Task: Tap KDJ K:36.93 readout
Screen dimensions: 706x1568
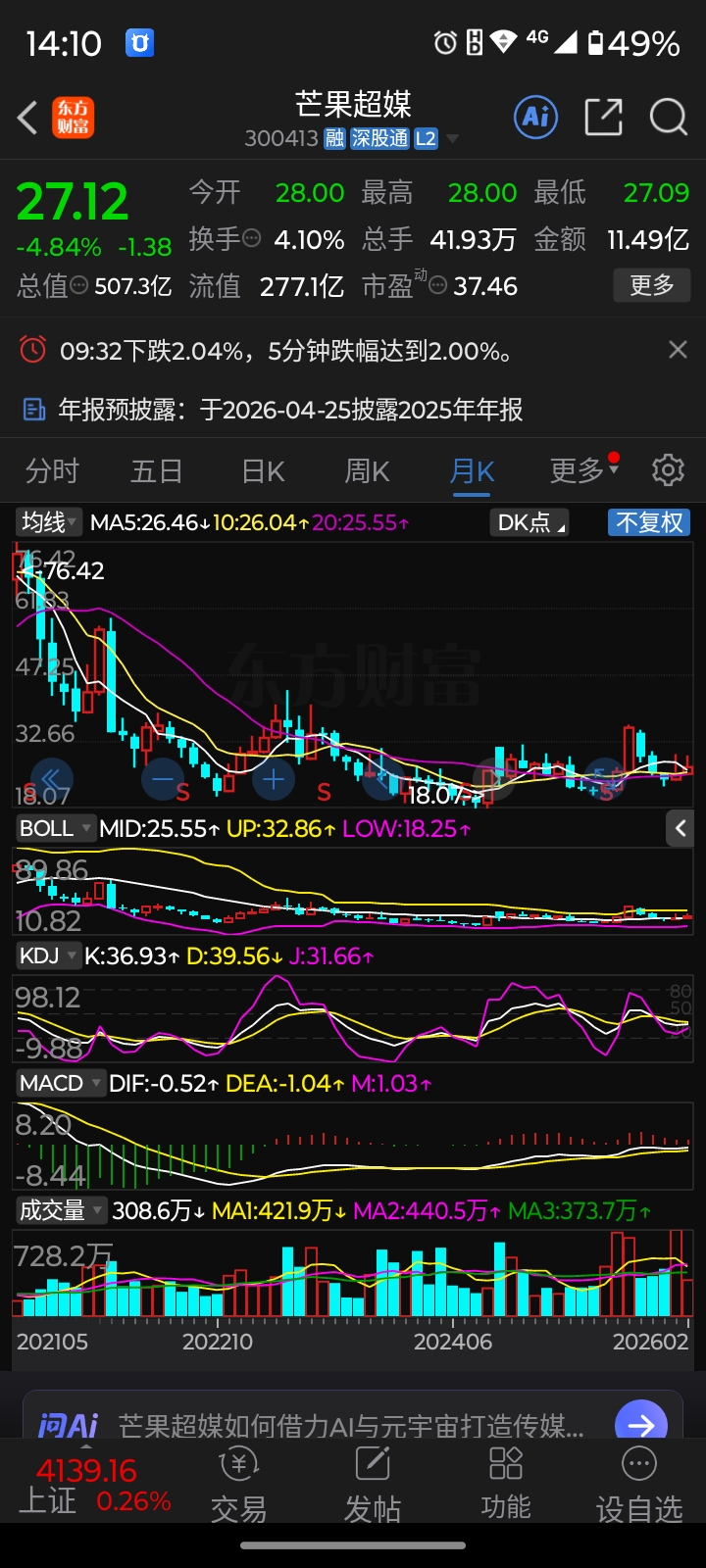Action: click(x=132, y=955)
